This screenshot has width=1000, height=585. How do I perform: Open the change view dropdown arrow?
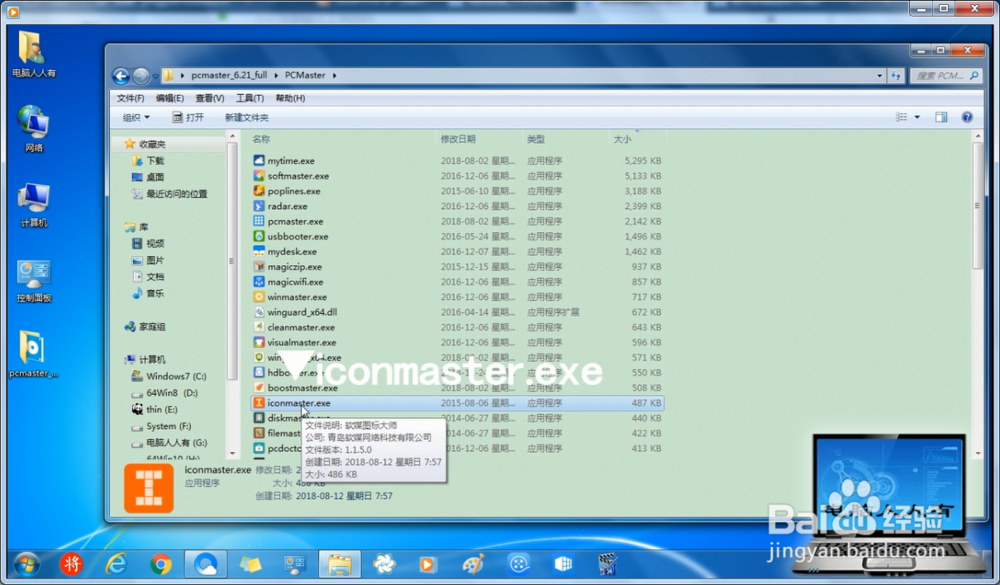click(x=917, y=117)
